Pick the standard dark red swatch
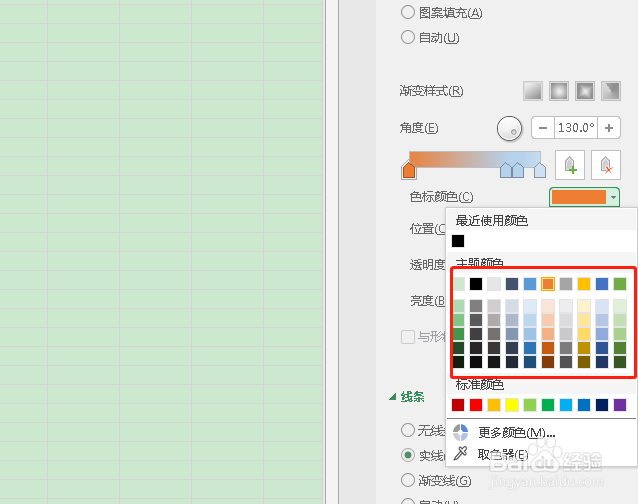 tap(458, 405)
